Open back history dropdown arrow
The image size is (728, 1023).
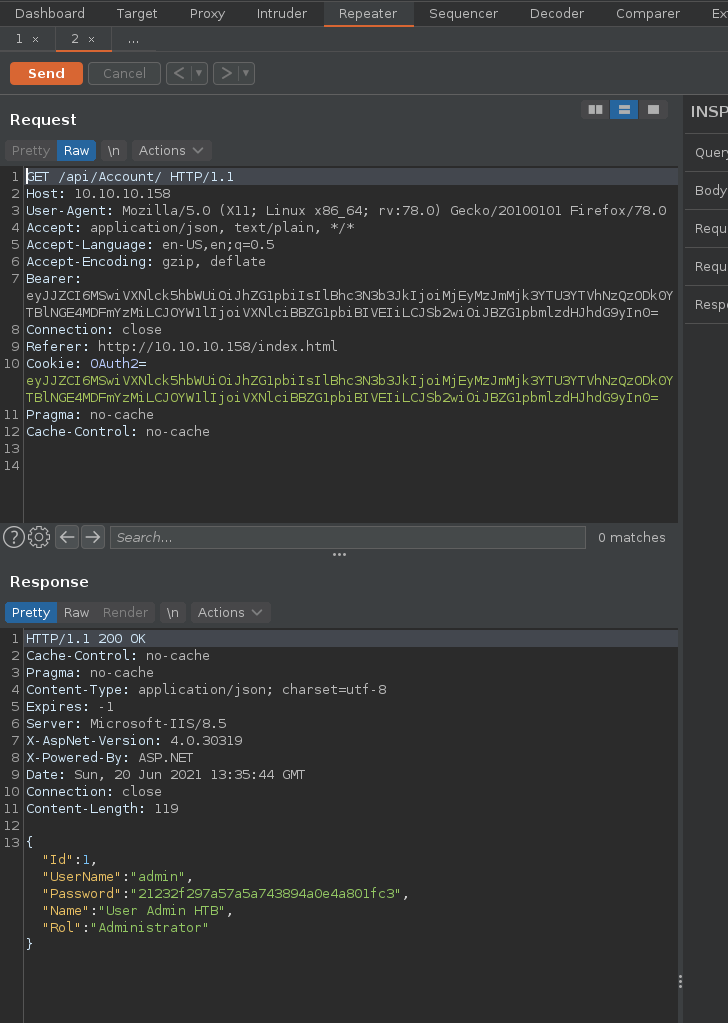(199, 73)
